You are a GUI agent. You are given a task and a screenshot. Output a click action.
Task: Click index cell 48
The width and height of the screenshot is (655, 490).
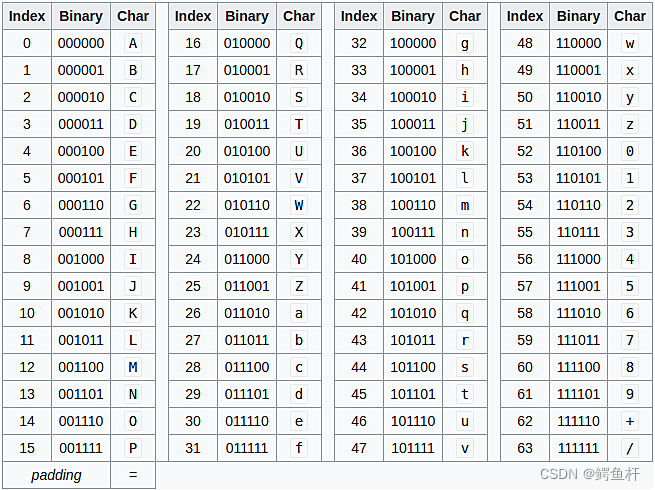525,43
